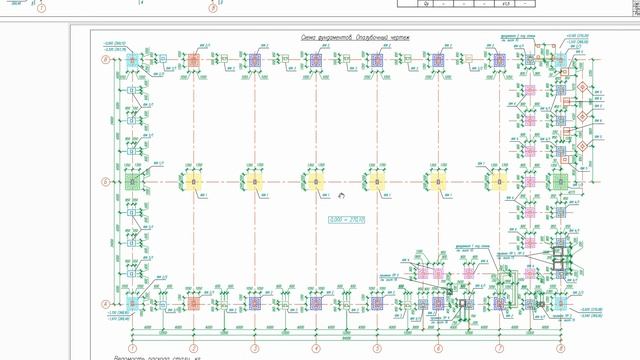Click axis bubble 1 below the plan
This screenshot has height=360, width=640.
click(x=132, y=349)
